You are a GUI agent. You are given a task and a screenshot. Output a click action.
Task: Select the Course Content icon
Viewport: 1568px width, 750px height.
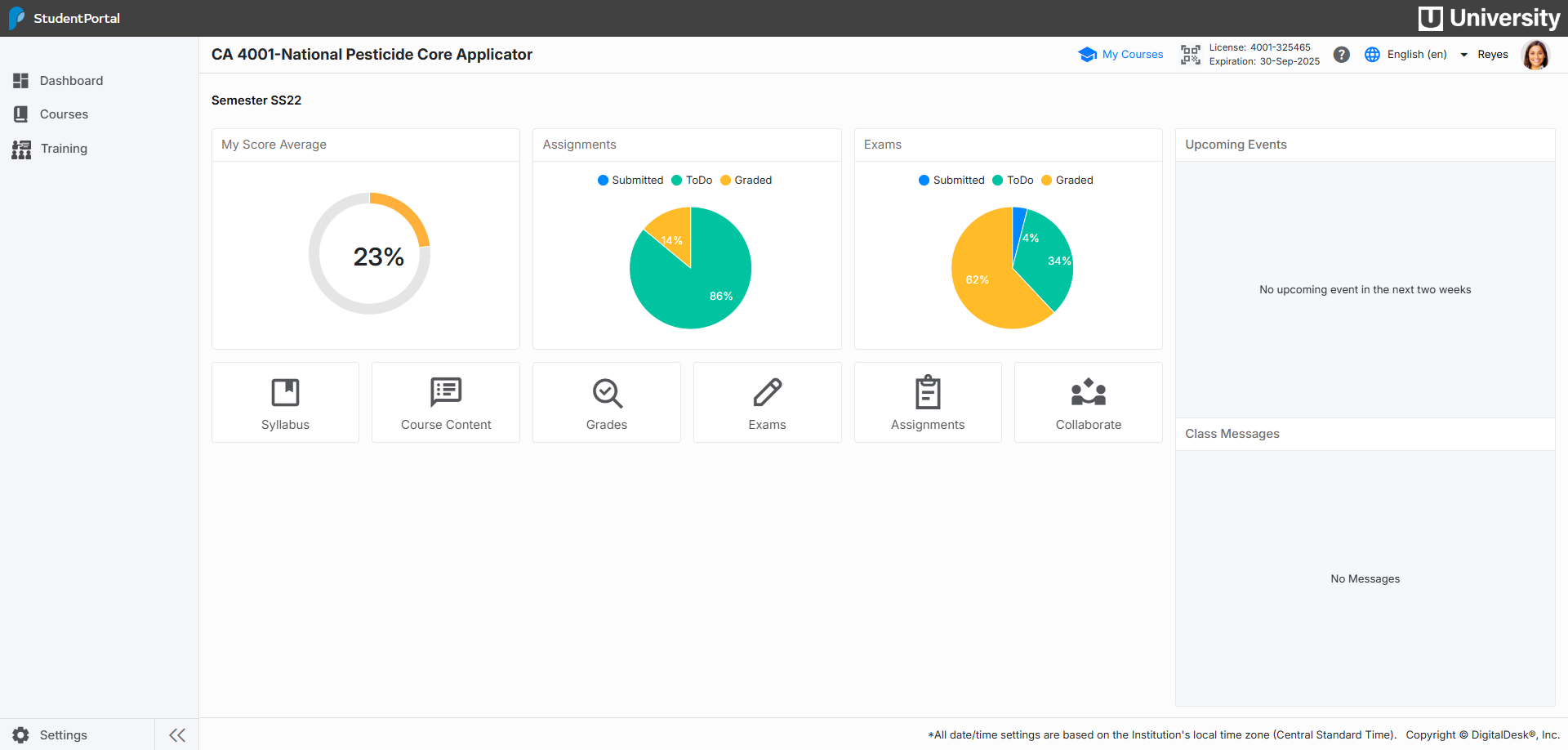point(445,392)
